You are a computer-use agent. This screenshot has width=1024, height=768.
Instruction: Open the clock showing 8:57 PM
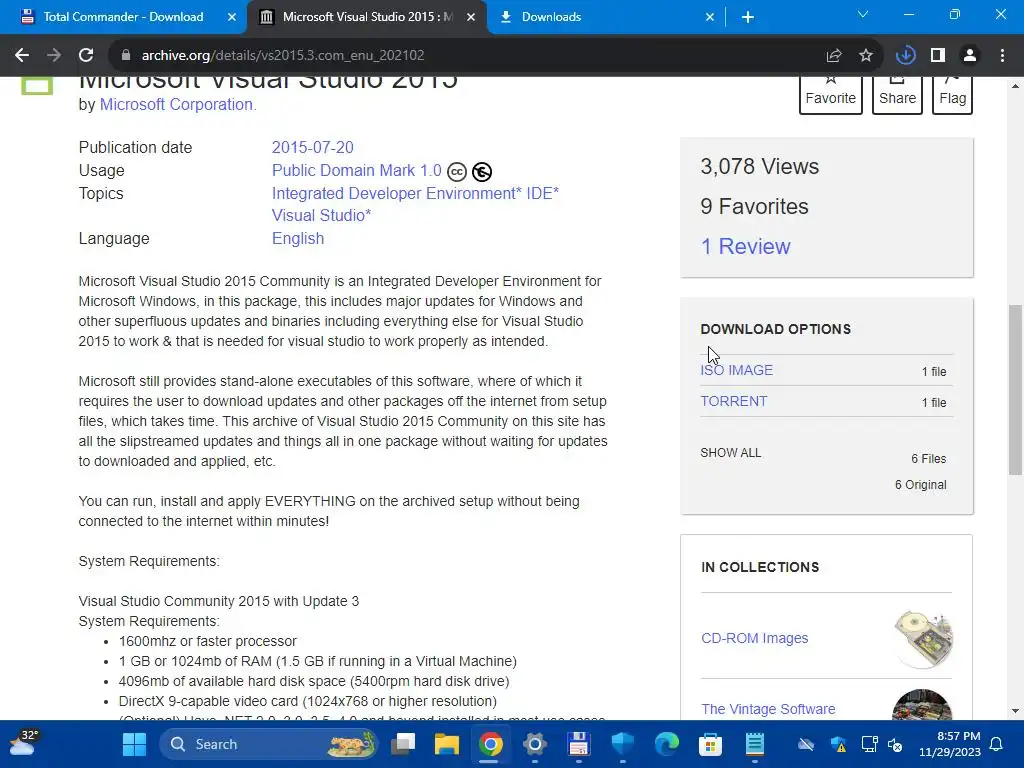[x=950, y=744]
